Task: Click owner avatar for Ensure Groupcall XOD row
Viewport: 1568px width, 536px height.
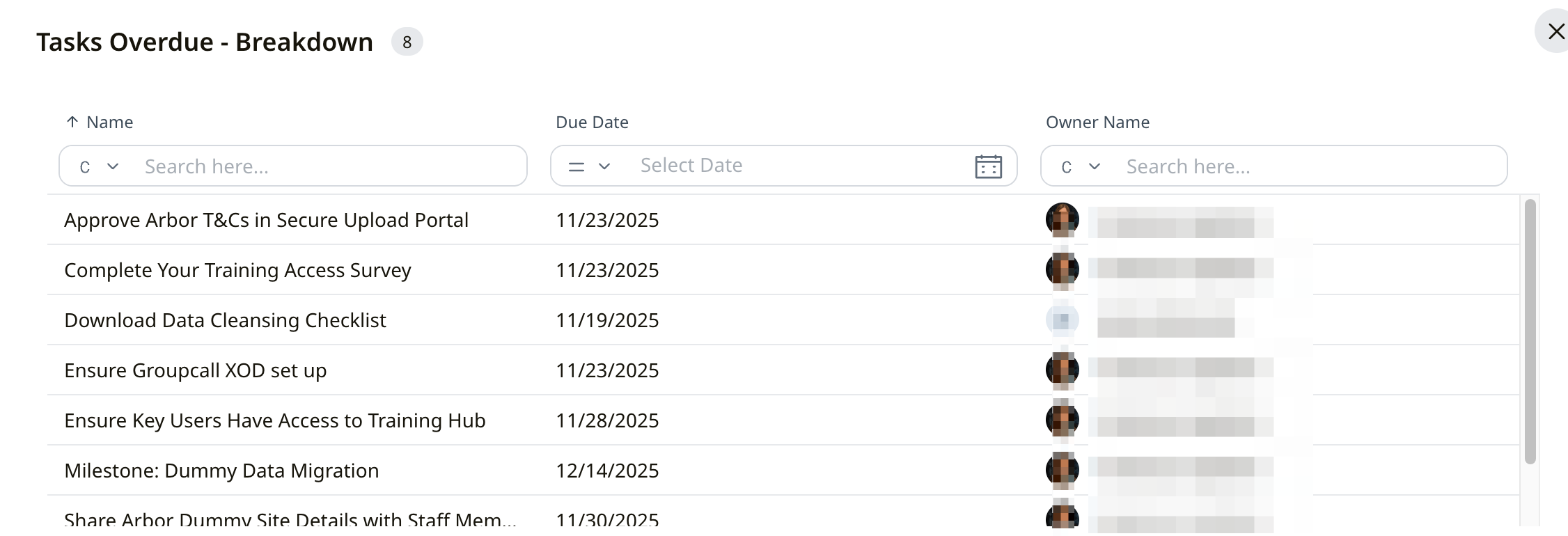Action: (x=1062, y=370)
